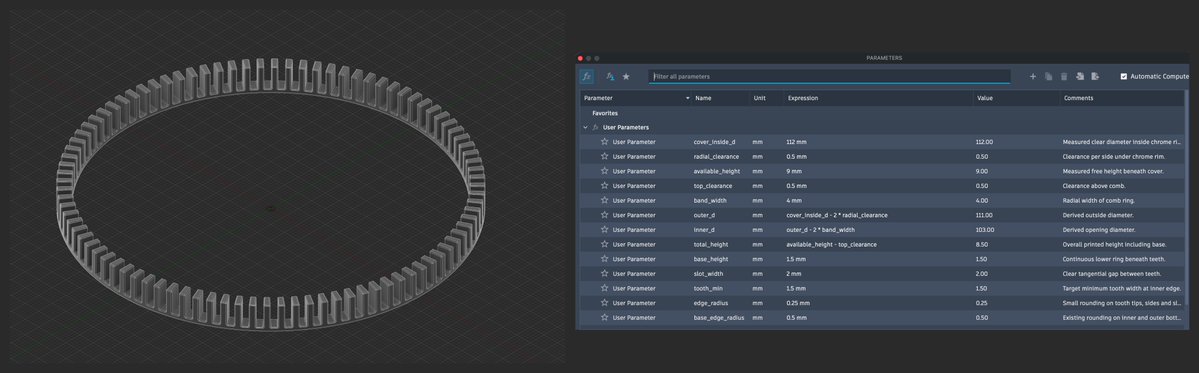The height and width of the screenshot is (373, 1199).
Task: Favorite the inner_d parameter star
Action: (x=604, y=229)
